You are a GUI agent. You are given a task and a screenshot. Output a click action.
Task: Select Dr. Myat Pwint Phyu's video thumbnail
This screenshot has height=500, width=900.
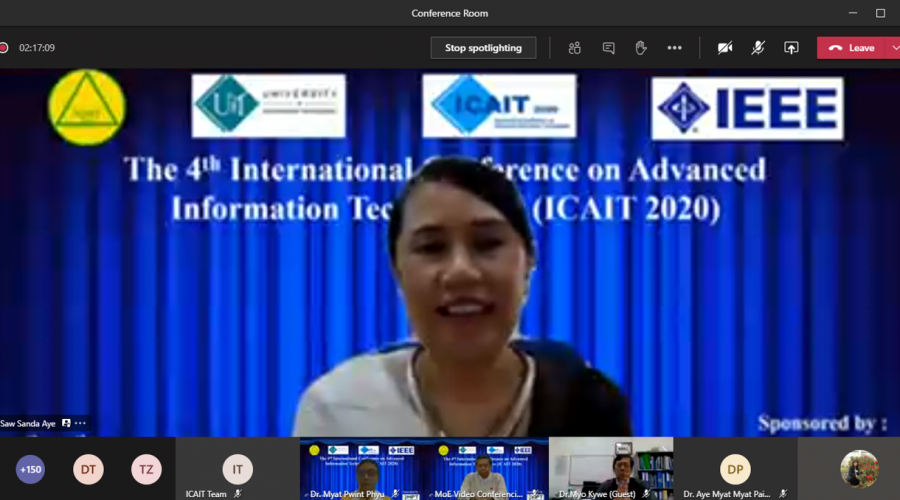click(361, 469)
